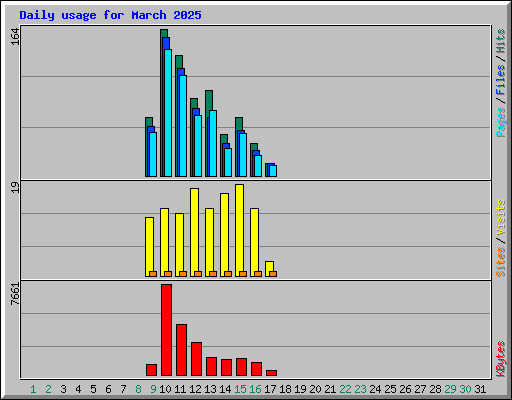
Task: Select day 27 on the date axis
Action: click(420, 389)
